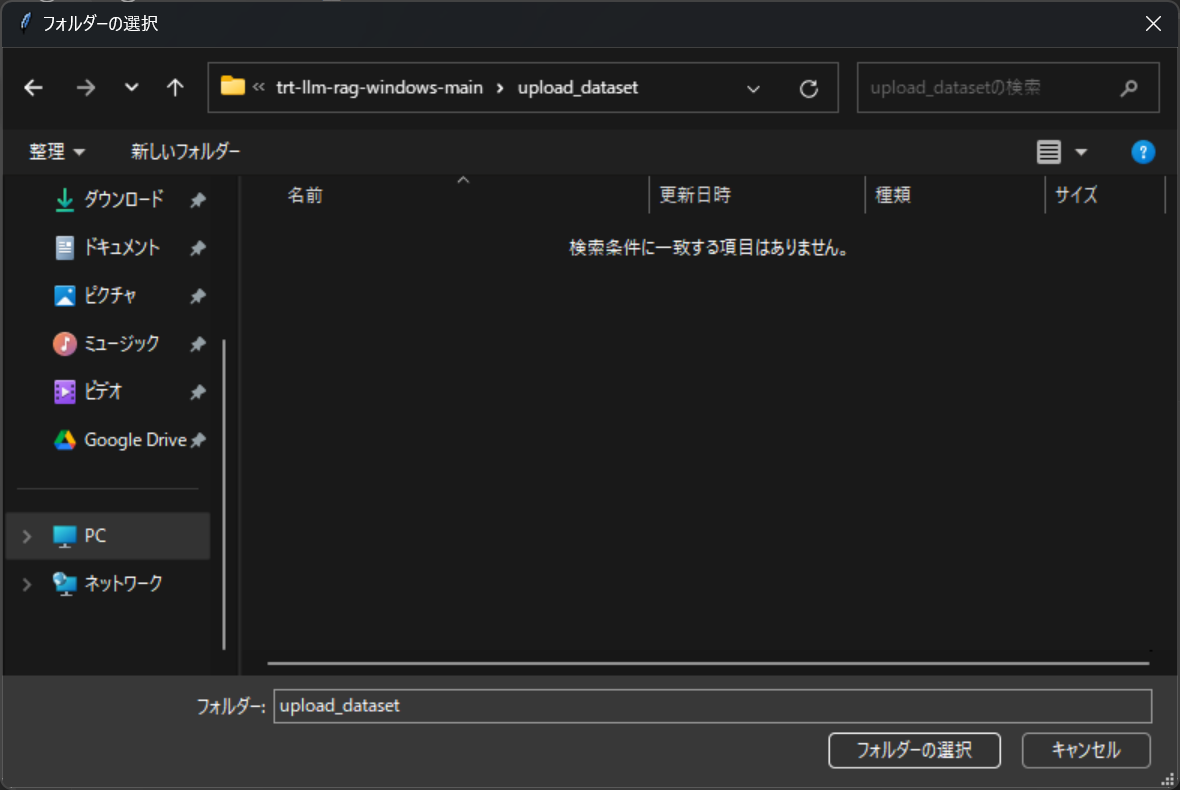Click the file list horizontal scrollbar
Image resolution: width=1180 pixels, height=790 pixels.
pyautogui.click(x=708, y=664)
